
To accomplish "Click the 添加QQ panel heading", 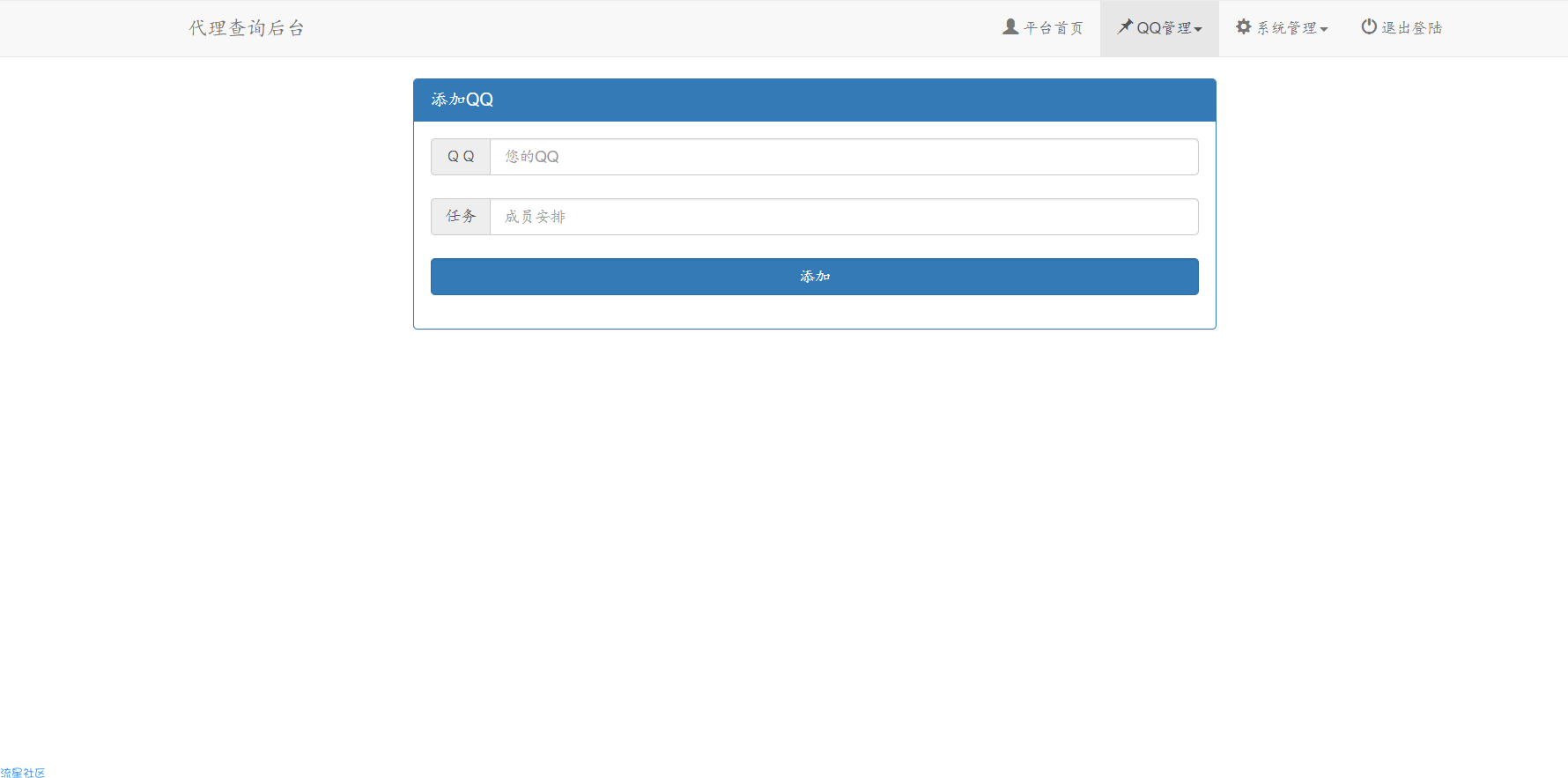I will pyautogui.click(x=815, y=100).
